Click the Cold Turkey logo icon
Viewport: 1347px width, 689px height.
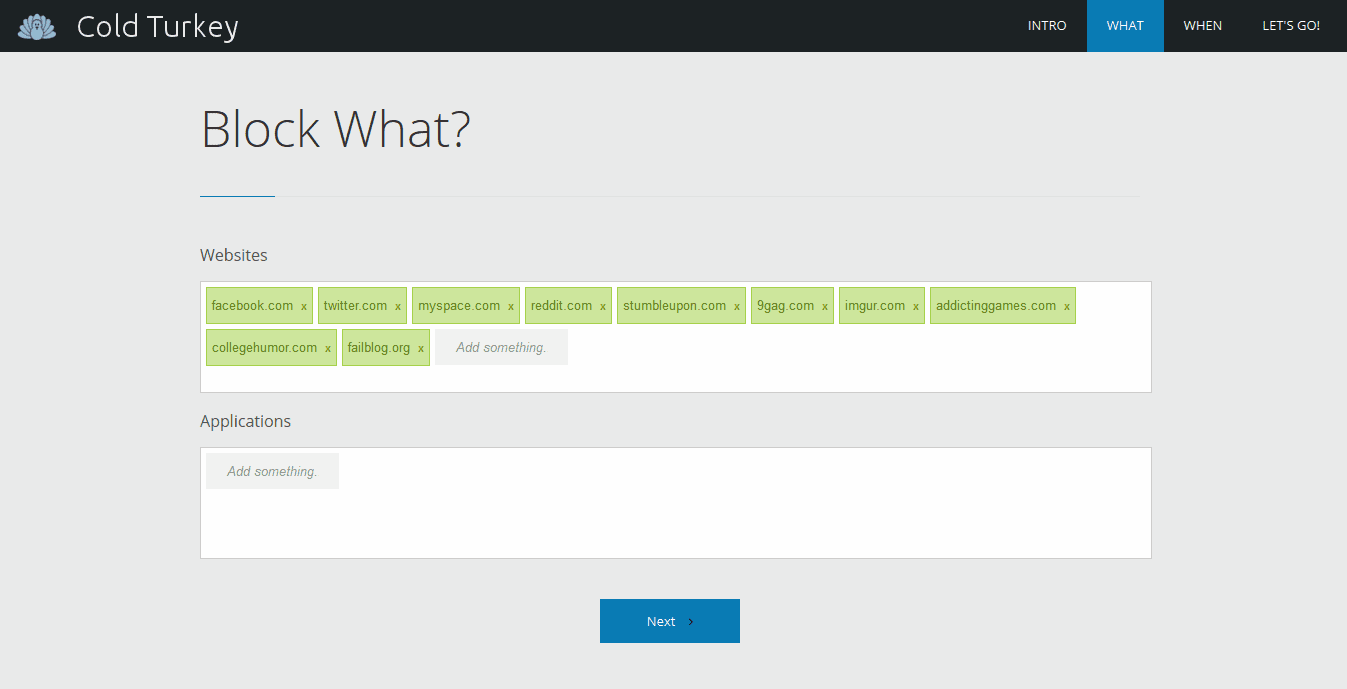tap(37, 26)
